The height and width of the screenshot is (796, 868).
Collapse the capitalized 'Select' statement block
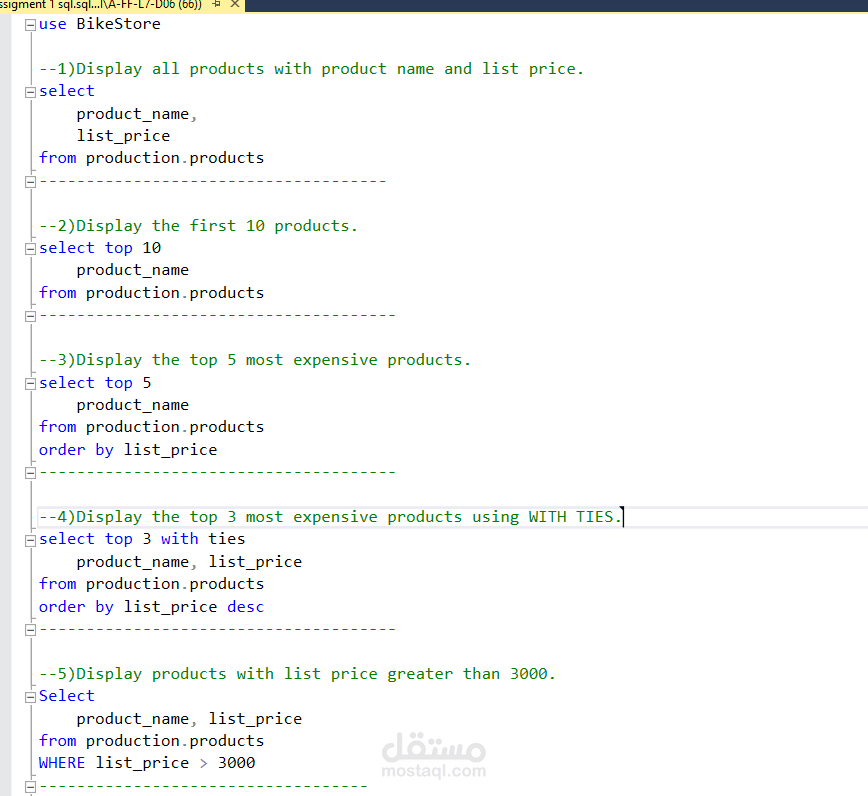(30, 697)
